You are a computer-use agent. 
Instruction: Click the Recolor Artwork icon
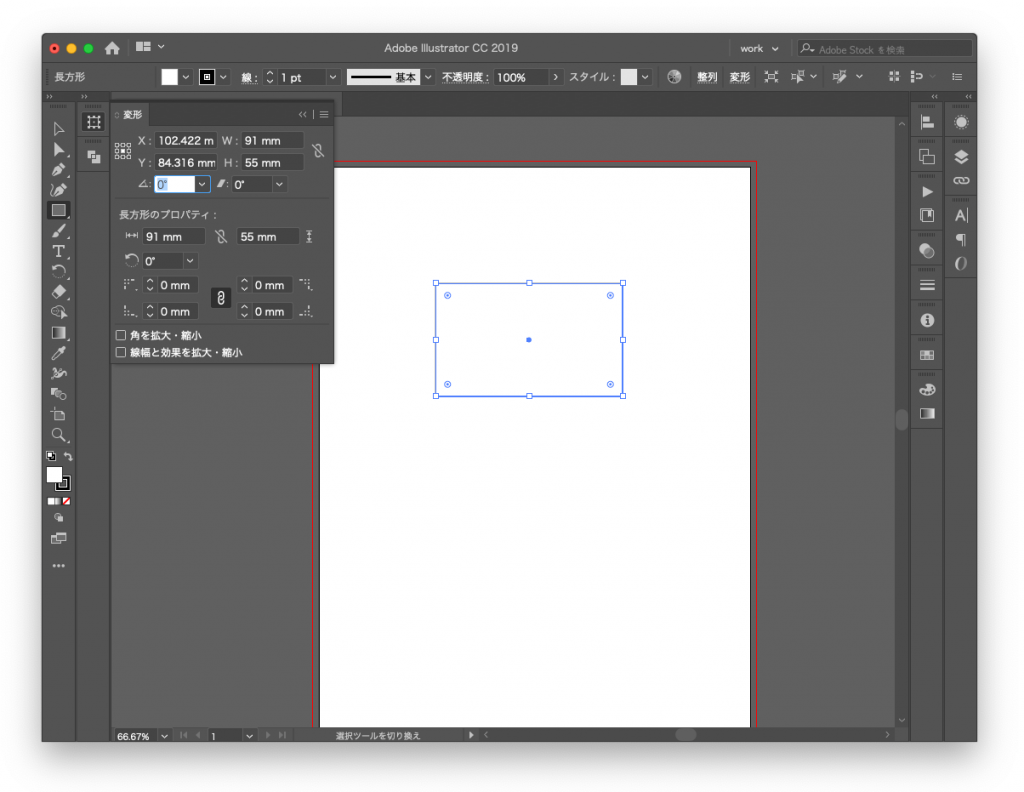(x=674, y=77)
